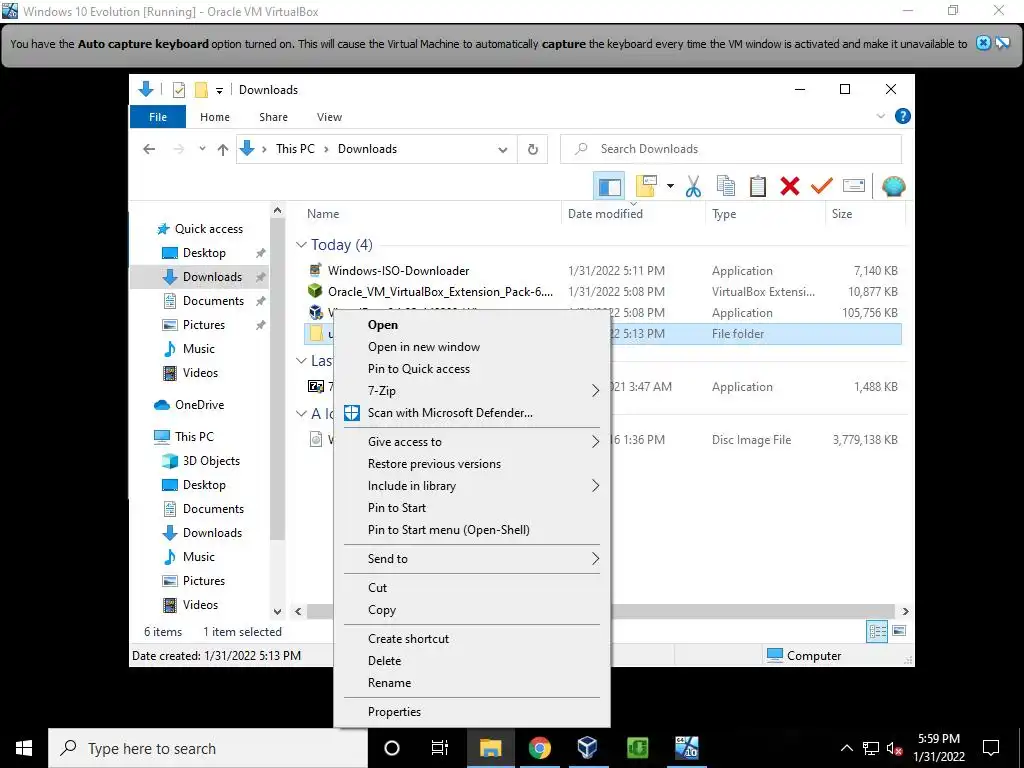Click the blue help question mark icon
Image resolution: width=1024 pixels, height=768 pixels.
903,116
